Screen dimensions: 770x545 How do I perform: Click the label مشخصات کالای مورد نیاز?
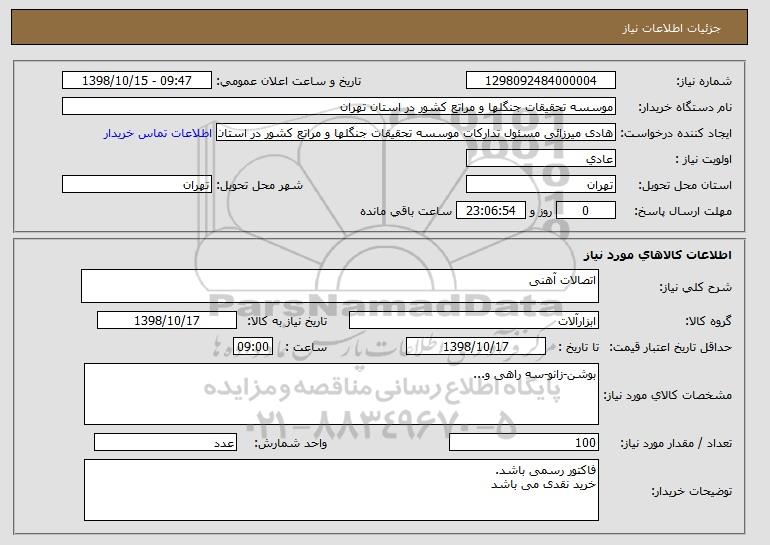(667, 395)
